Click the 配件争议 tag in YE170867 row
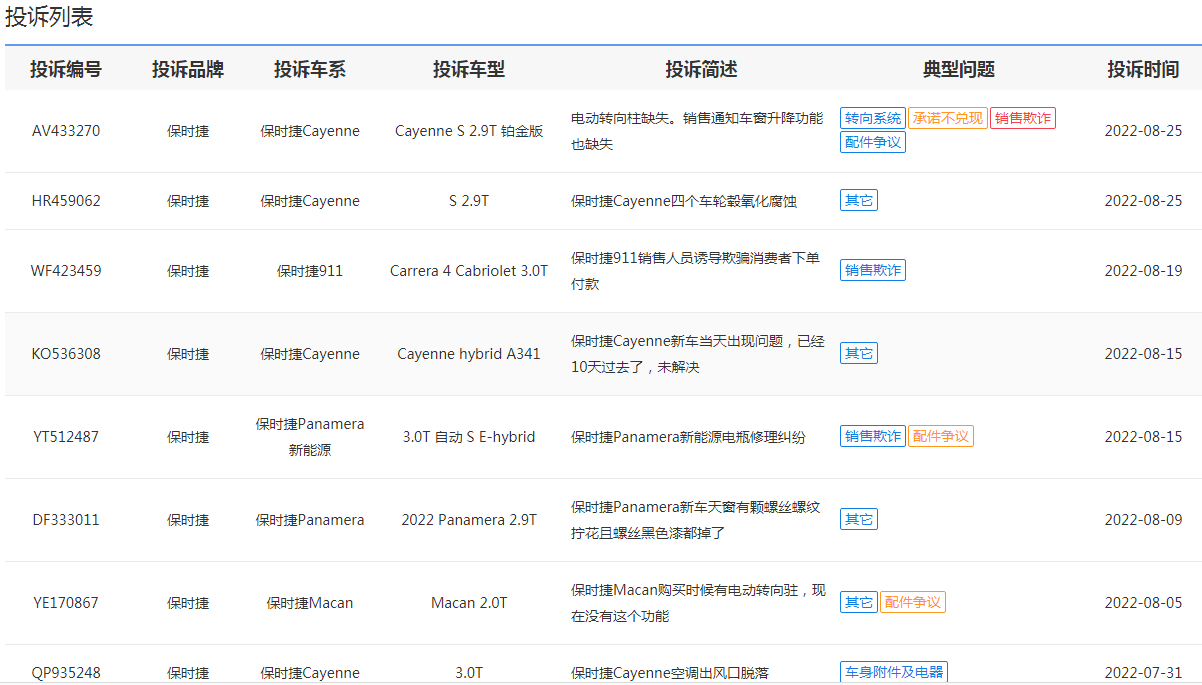Screen dimensions: 1202x685 pyautogui.click(x=913, y=602)
